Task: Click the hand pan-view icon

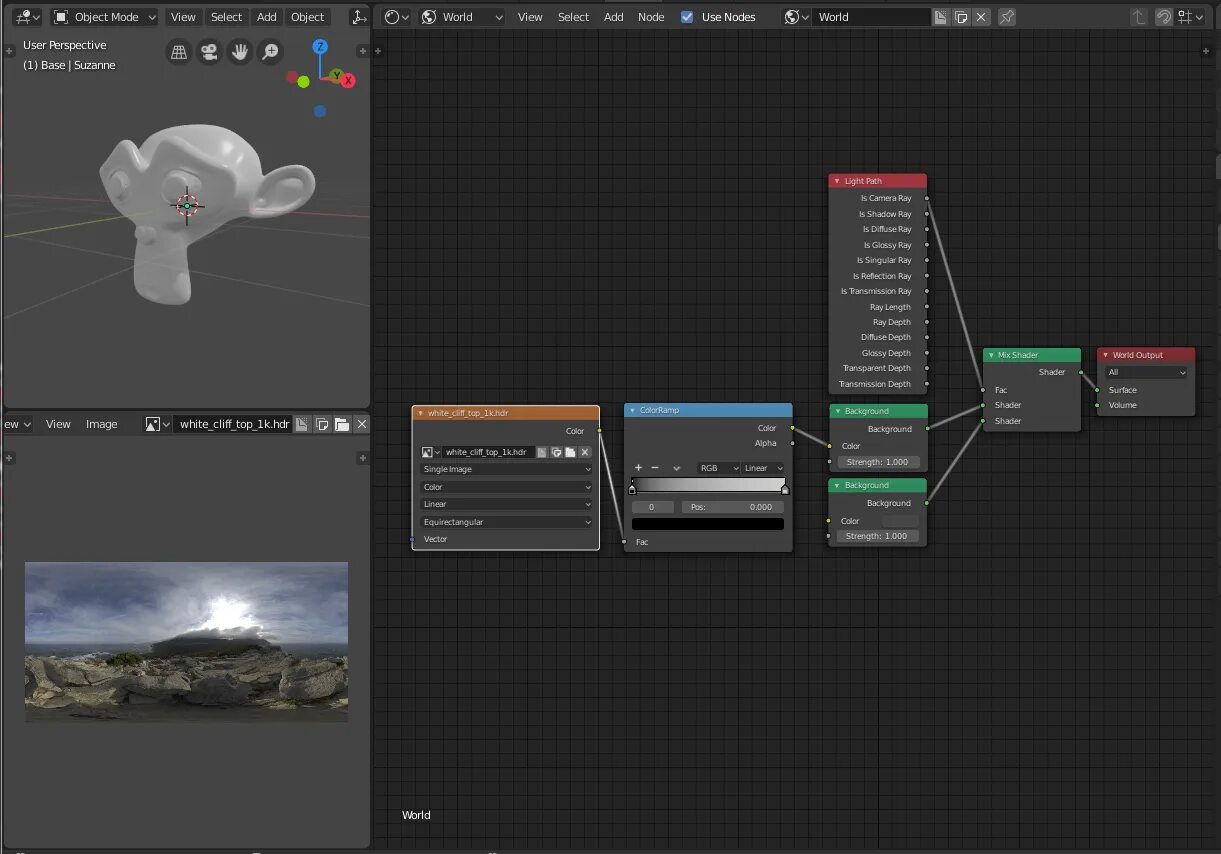Action: (x=239, y=53)
